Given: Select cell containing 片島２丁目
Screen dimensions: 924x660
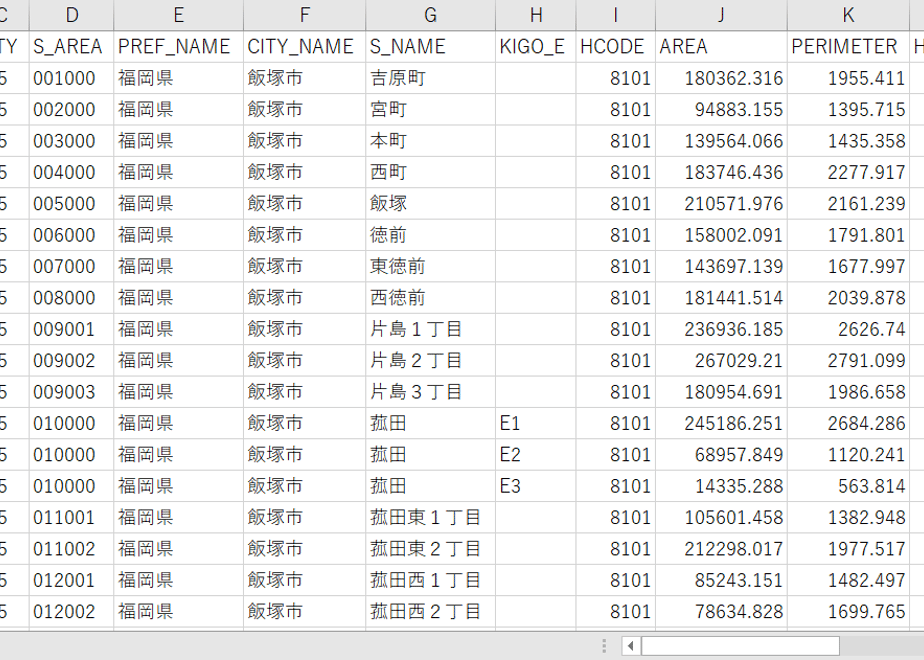Looking at the screenshot, I should tap(431, 360).
